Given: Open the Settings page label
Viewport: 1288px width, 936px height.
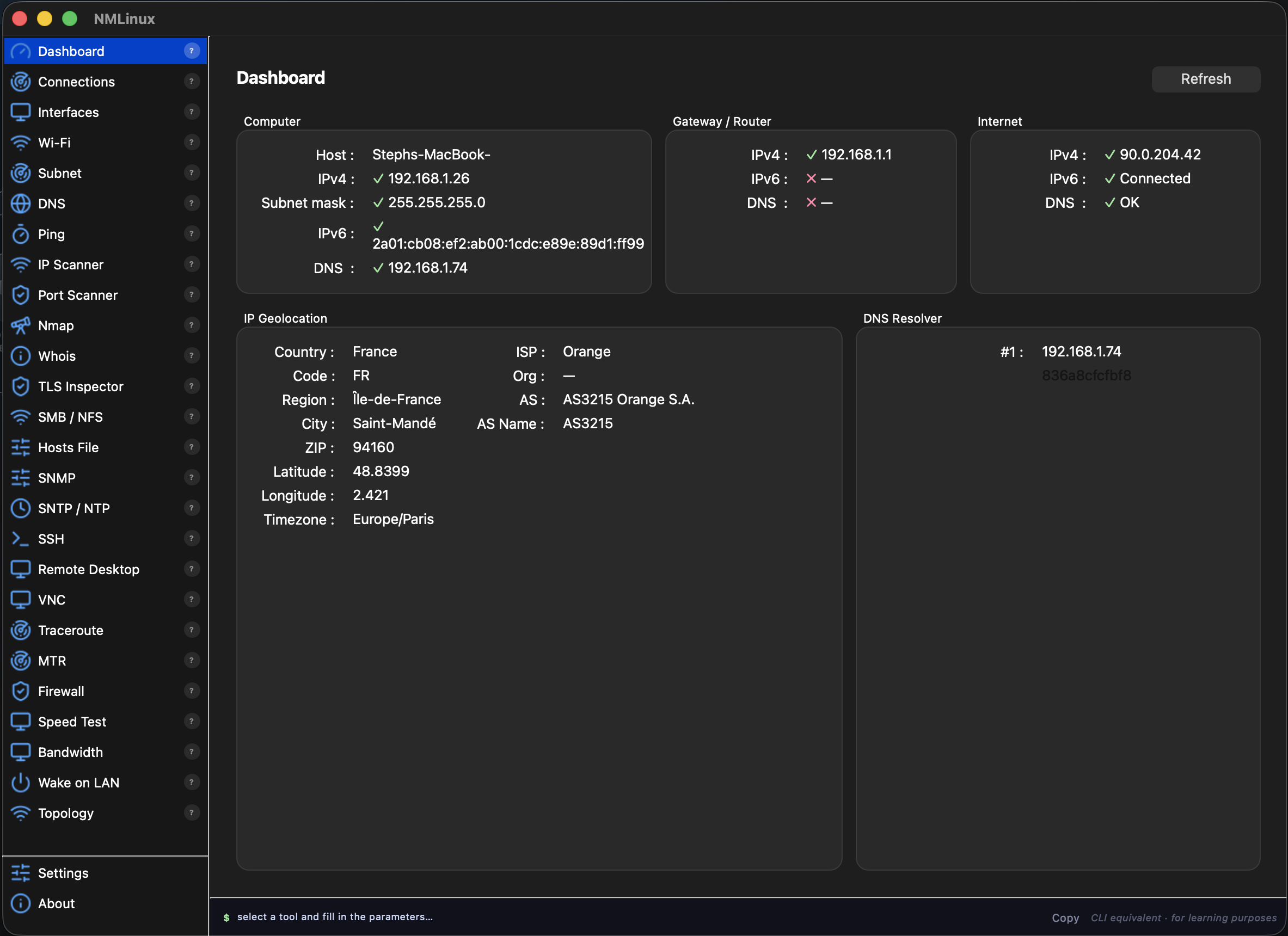Looking at the screenshot, I should coord(63,873).
